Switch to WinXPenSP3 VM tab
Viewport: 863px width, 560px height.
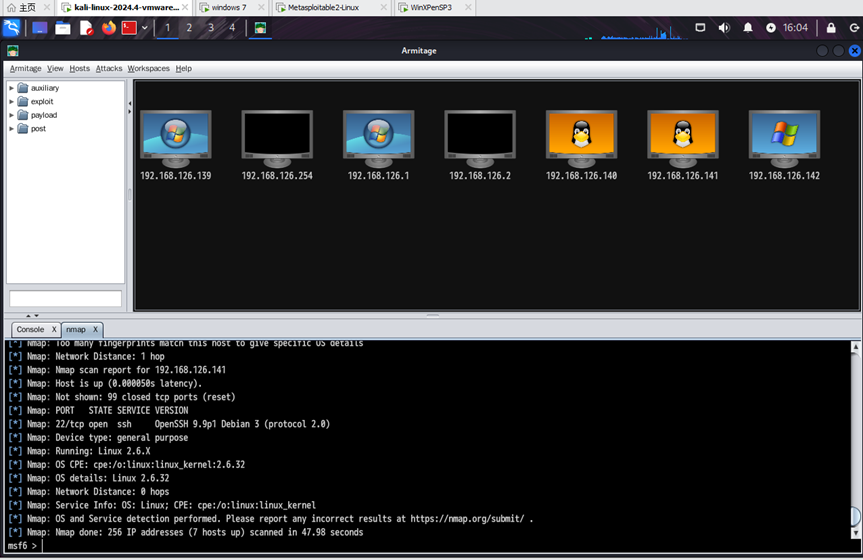tap(431, 8)
